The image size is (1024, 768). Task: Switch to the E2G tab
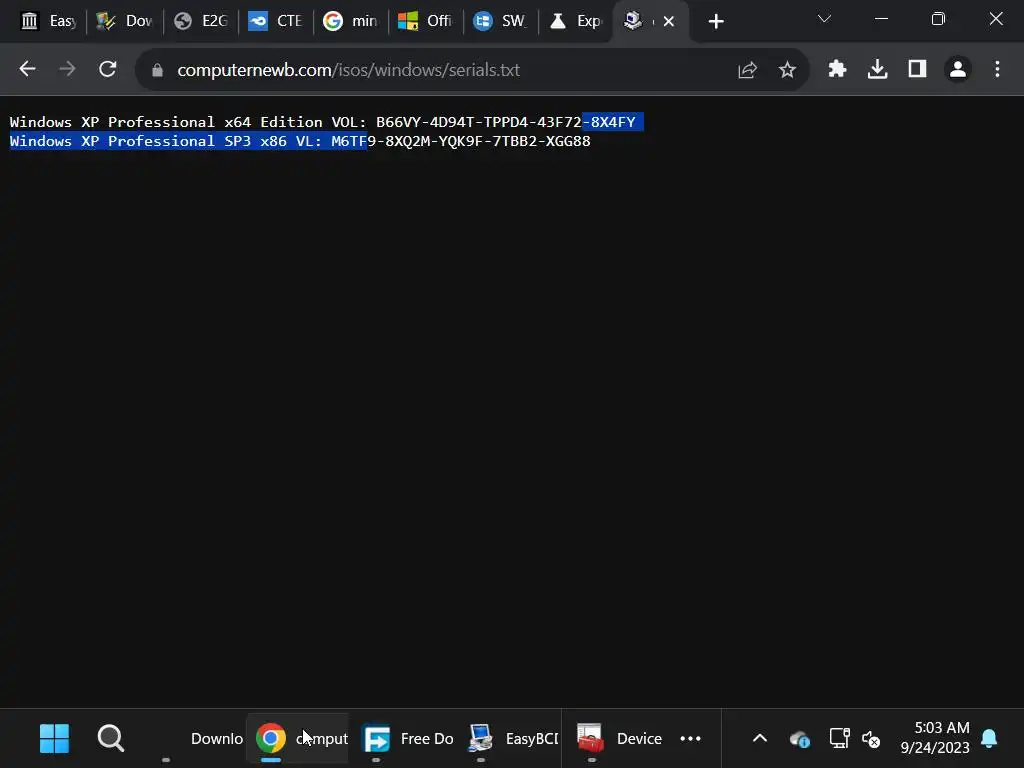200,22
